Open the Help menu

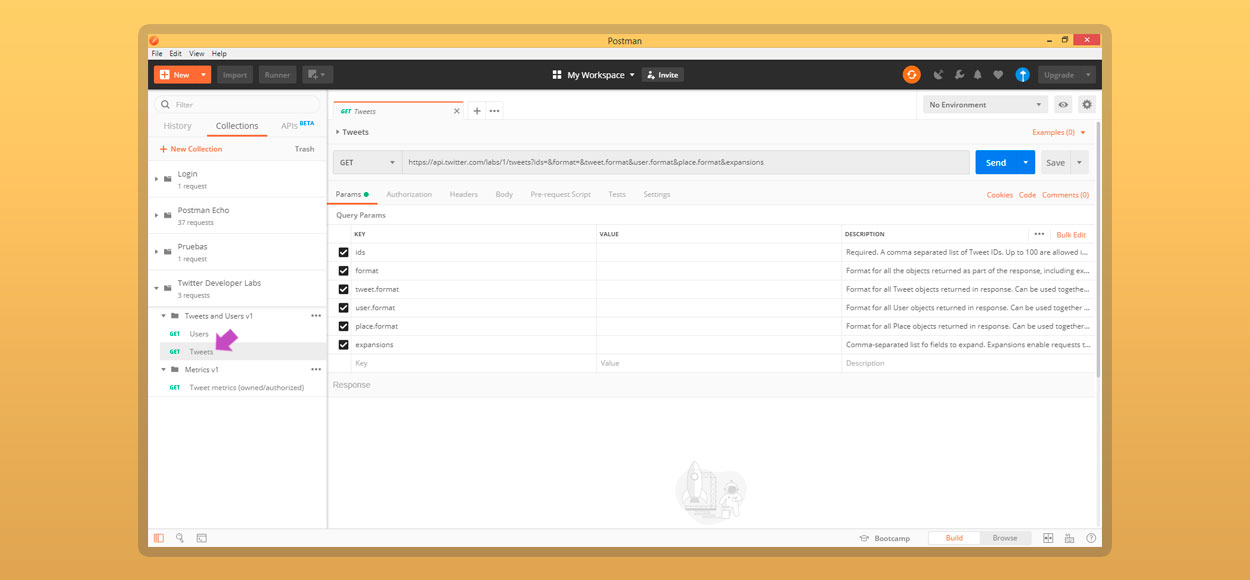[219, 53]
